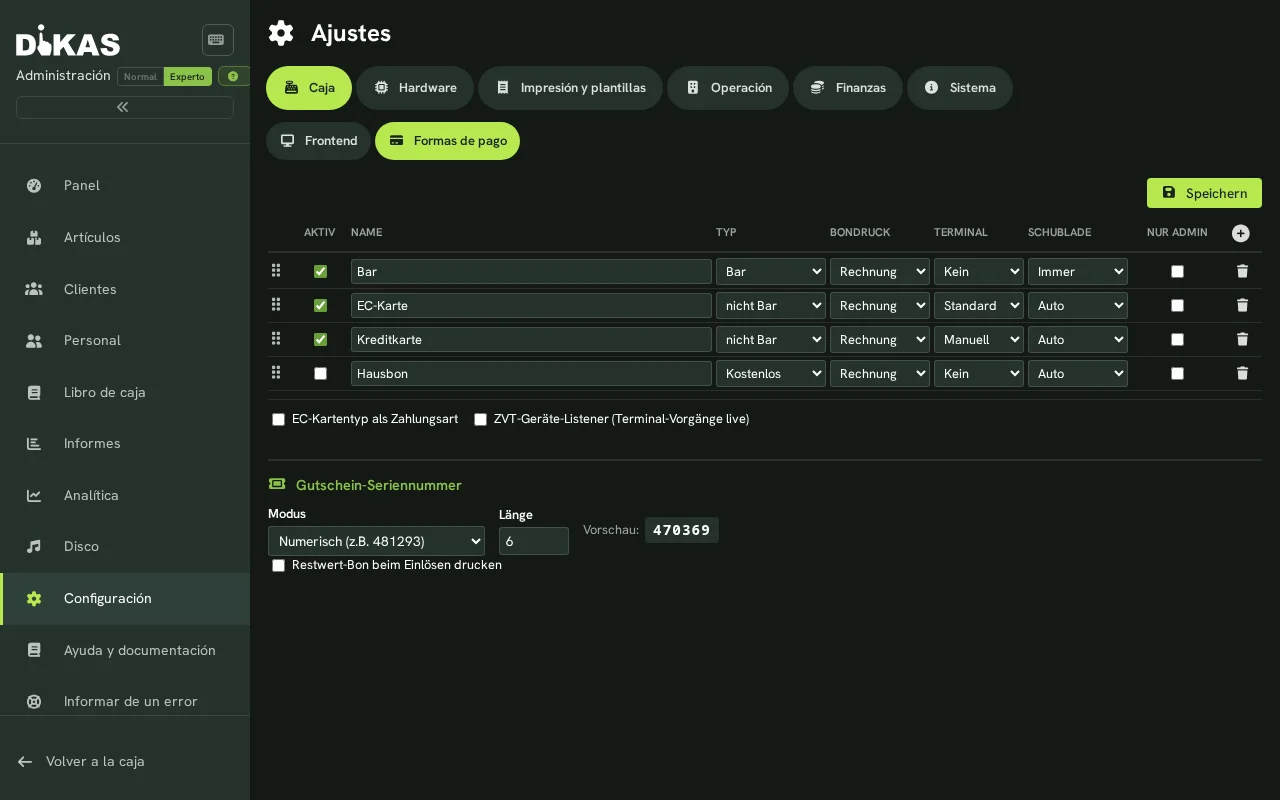1280x800 pixels.
Task: Grab the drag handle of the Hausbon row
Action: click(276, 372)
